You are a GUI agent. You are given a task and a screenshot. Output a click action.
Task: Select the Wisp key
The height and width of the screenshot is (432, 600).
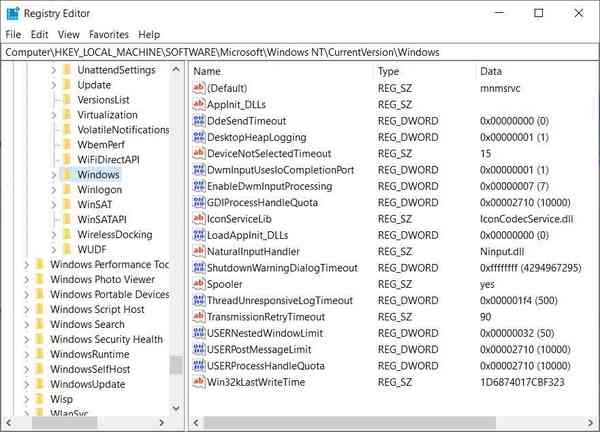click(61, 399)
